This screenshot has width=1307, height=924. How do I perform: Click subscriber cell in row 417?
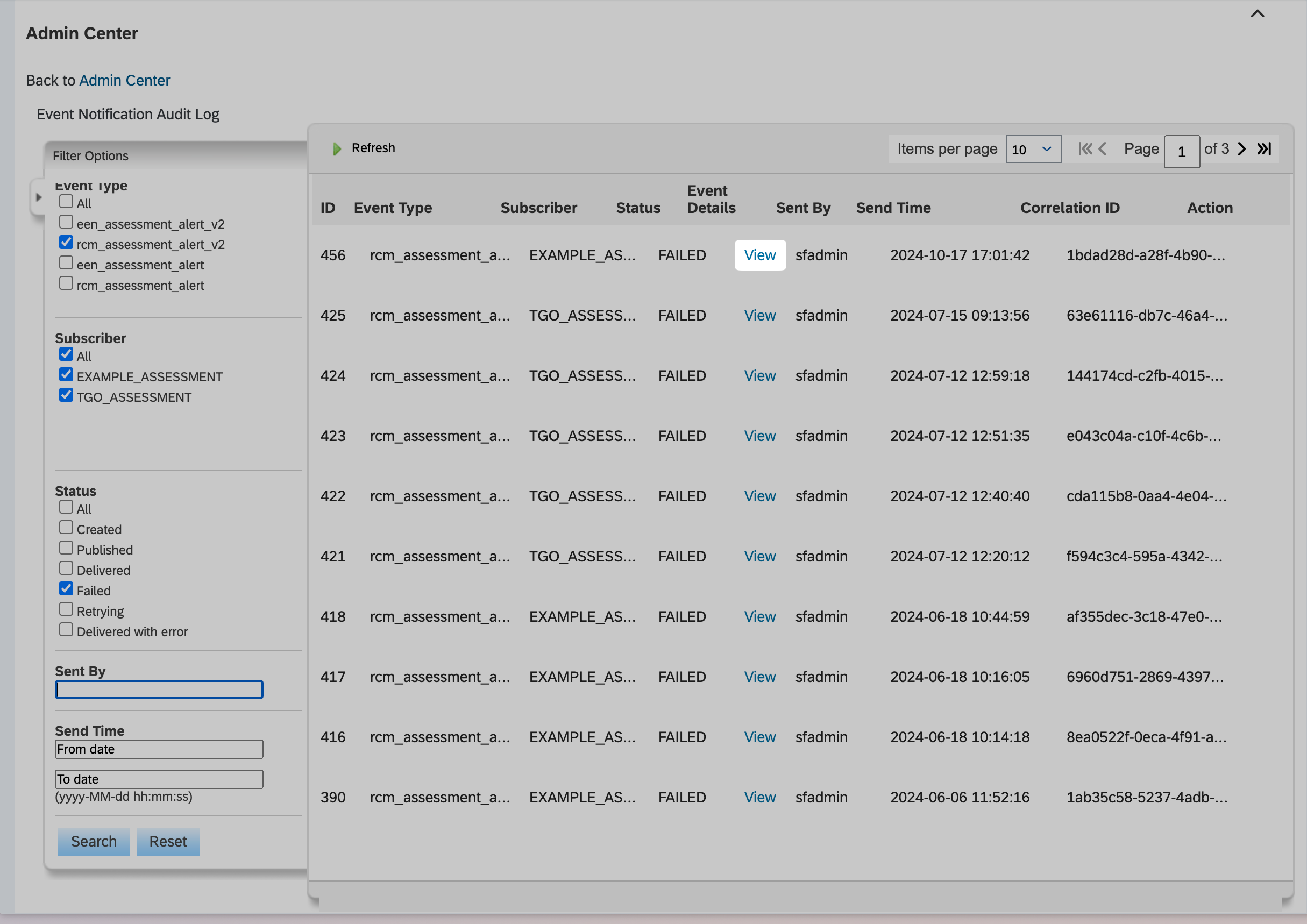pos(583,677)
